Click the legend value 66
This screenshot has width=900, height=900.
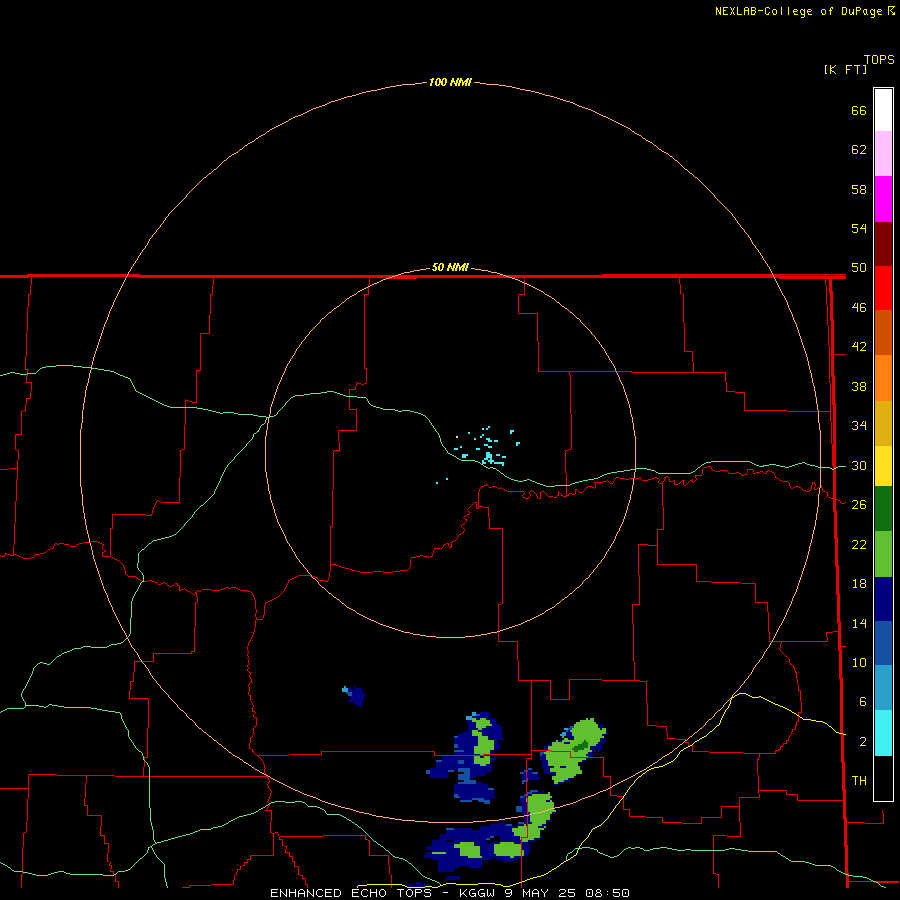(x=859, y=110)
